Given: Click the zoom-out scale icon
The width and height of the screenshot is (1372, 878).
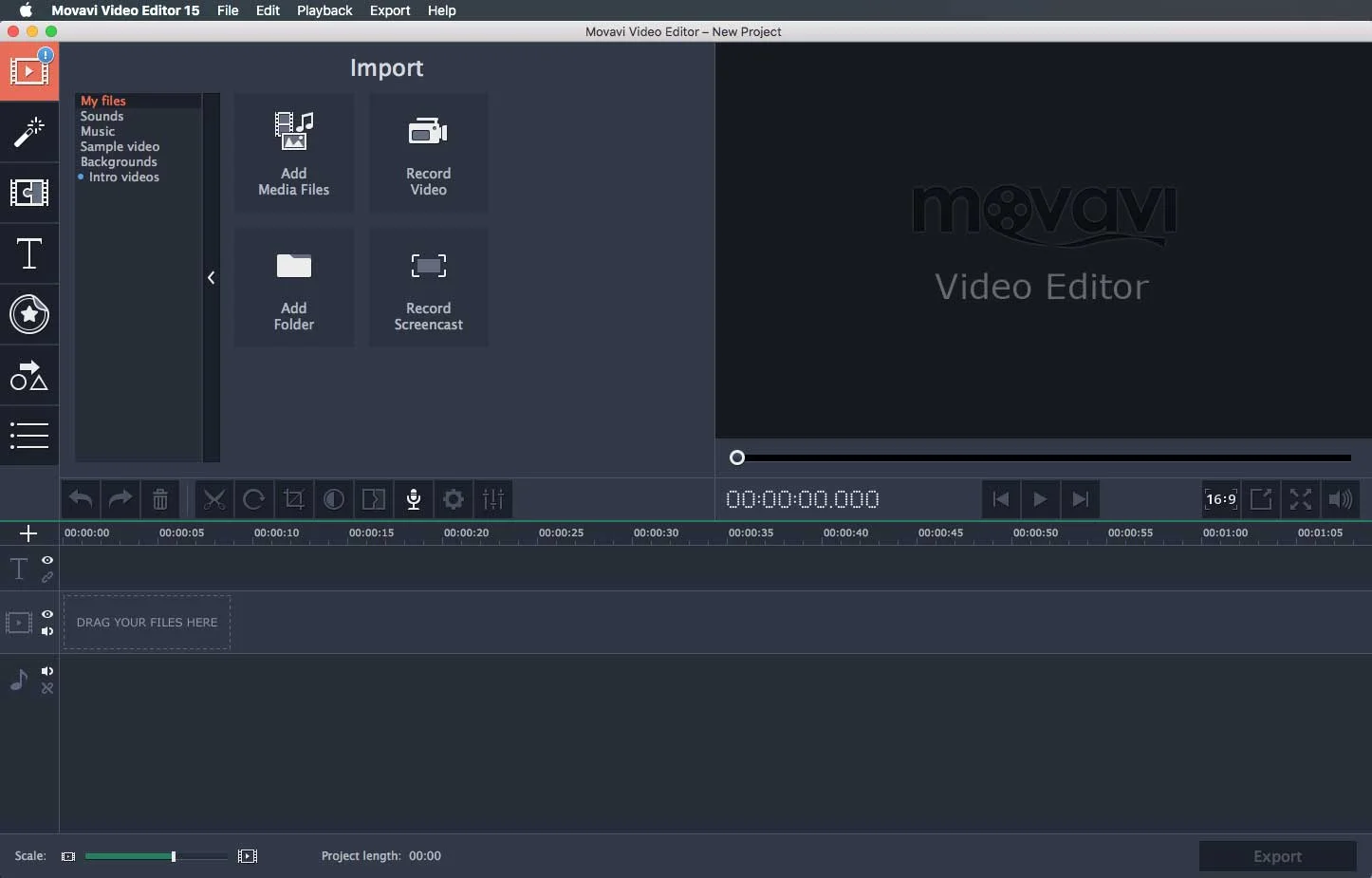Looking at the screenshot, I should [x=68, y=856].
